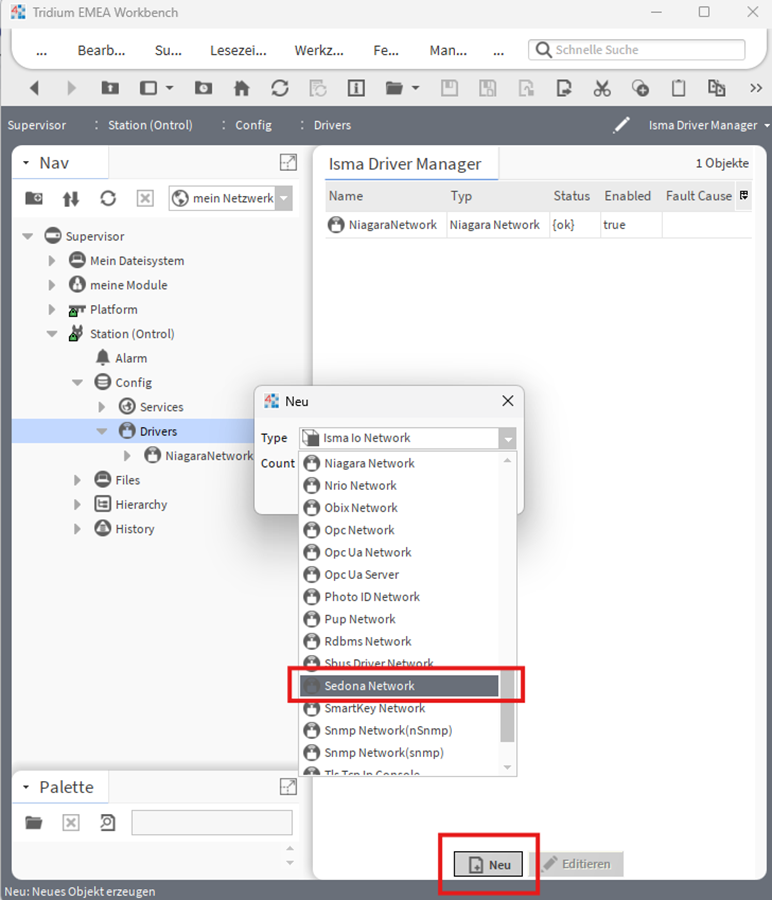
Task: Open the Fe... menu
Action: (386, 51)
